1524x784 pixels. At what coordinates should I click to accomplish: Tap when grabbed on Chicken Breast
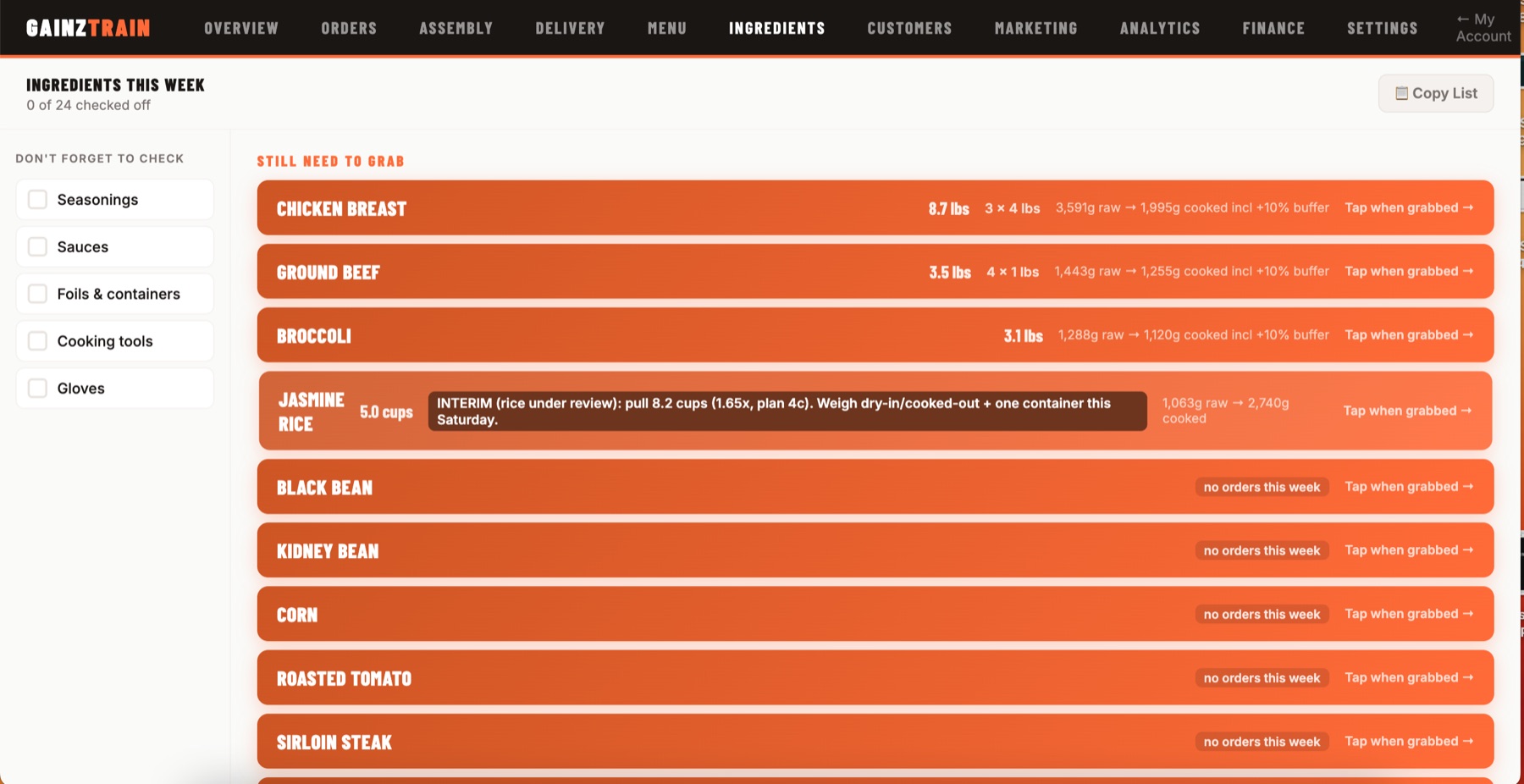coord(1409,207)
